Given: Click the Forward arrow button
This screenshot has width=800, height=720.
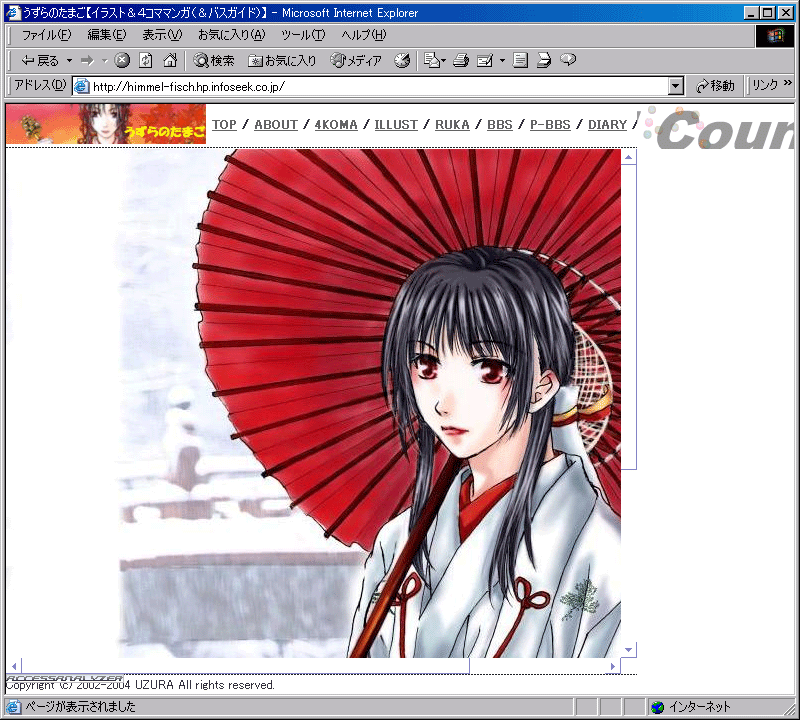Looking at the screenshot, I should (x=88, y=61).
